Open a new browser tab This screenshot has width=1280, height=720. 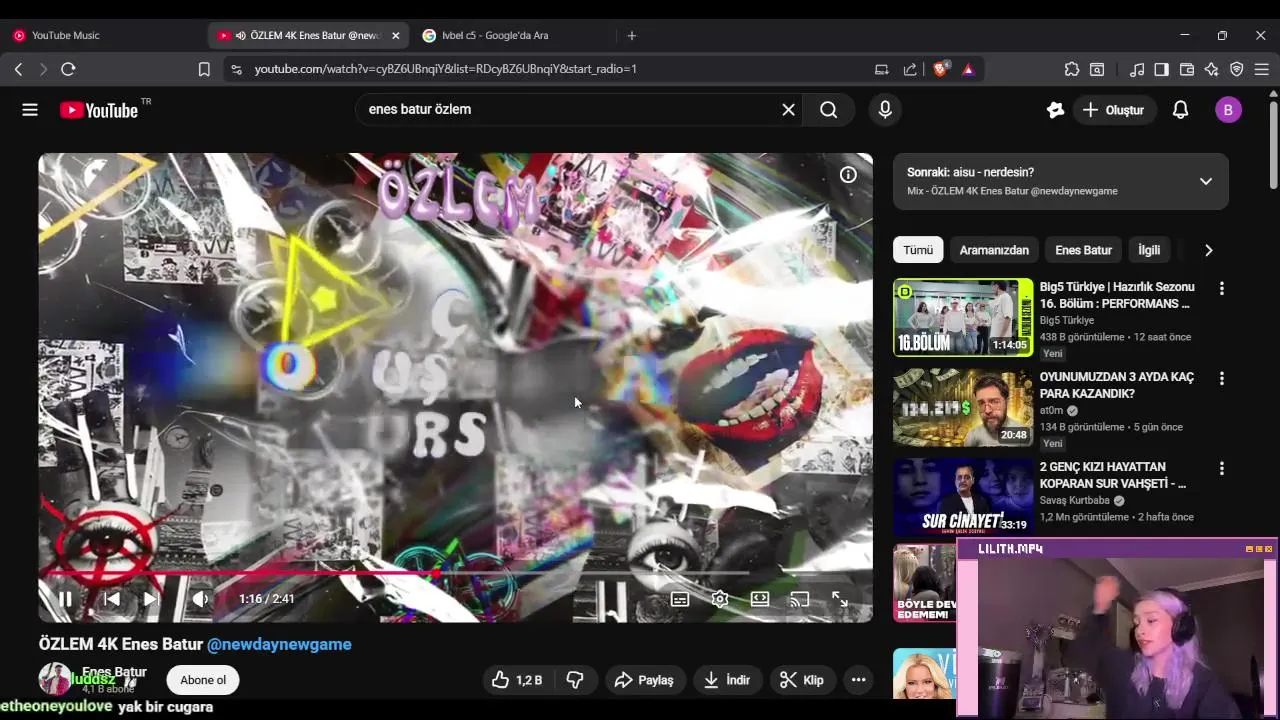[631, 35]
